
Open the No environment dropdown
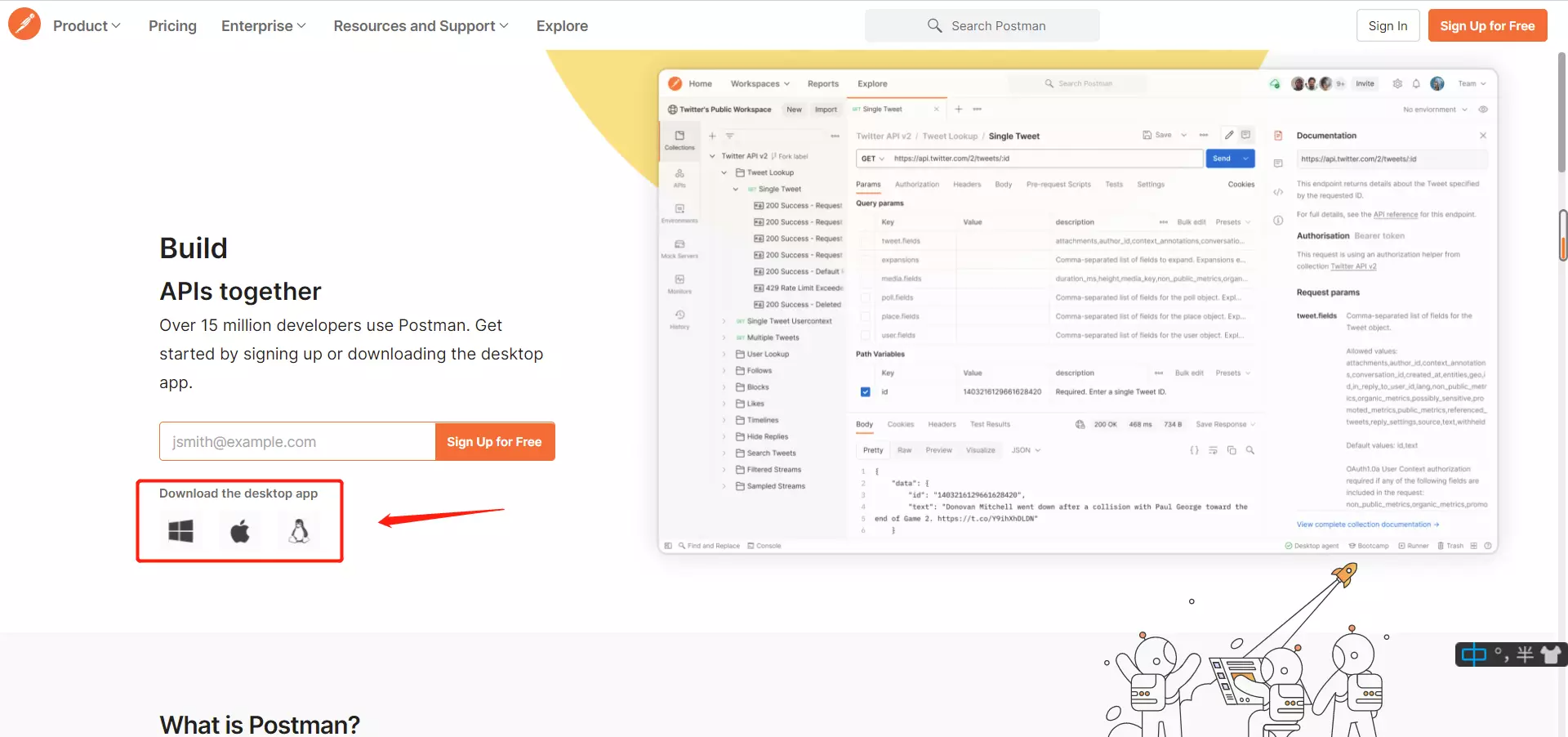[x=1435, y=109]
